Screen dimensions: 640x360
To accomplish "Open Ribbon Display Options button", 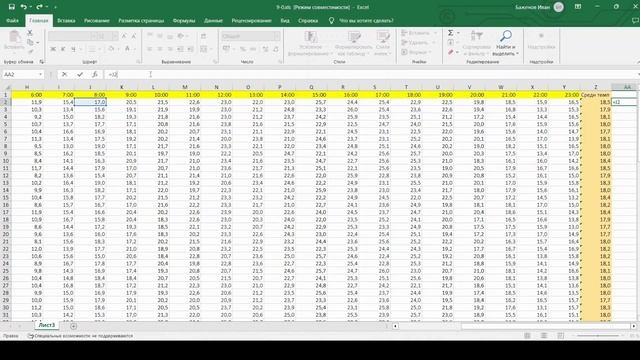I will tap(578, 7).
